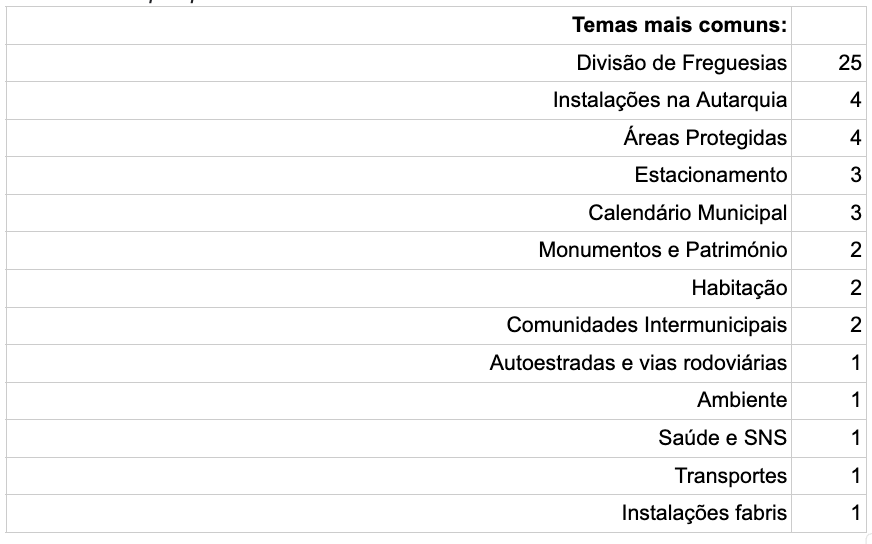Select the 'Áreas Protegidas' cell
Viewport: 872px width, 544px height.
point(705,138)
